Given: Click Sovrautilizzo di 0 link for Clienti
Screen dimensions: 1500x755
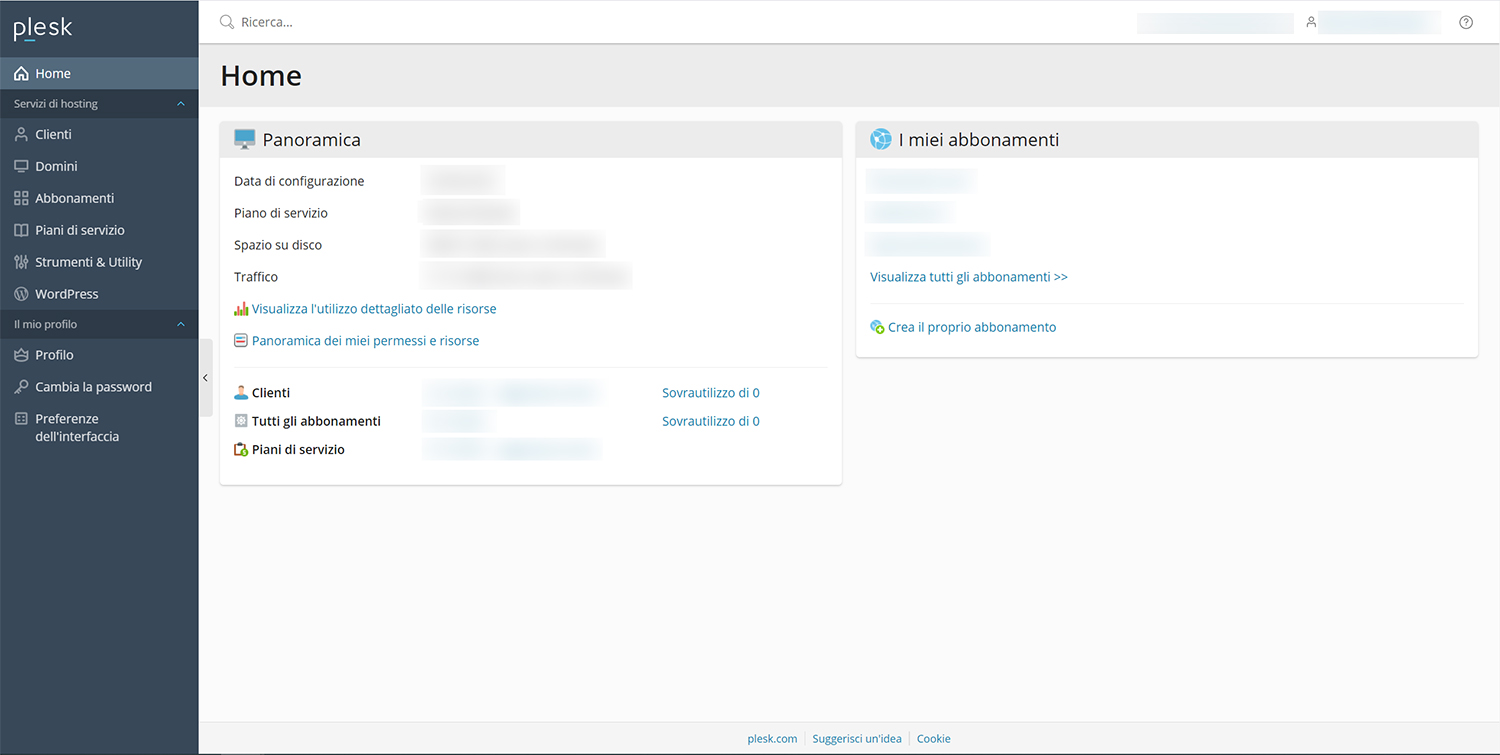Looking at the screenshot, I should click(x=710, y=393).
